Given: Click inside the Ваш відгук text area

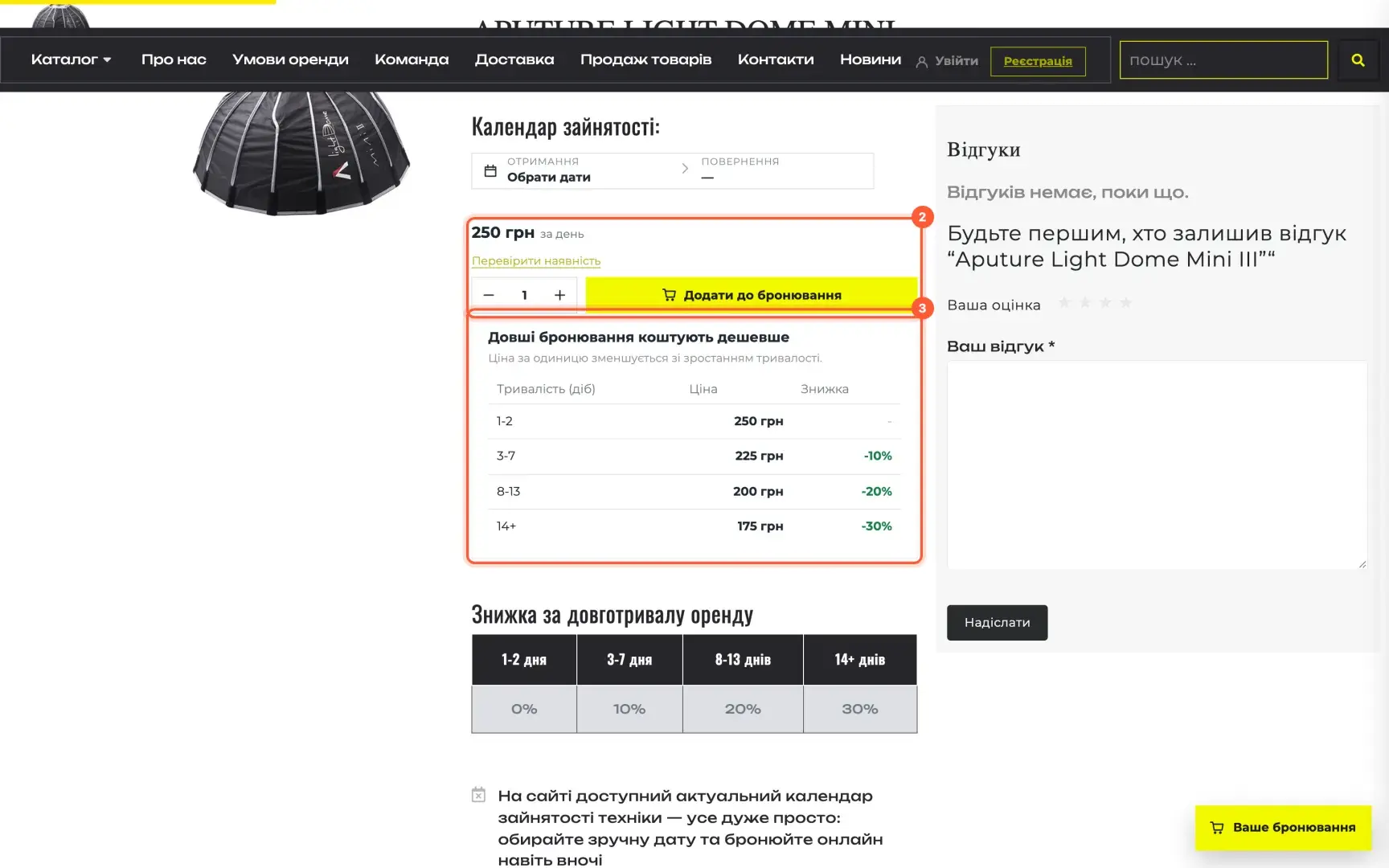Looking at the screenshot, I should 1157,465.
